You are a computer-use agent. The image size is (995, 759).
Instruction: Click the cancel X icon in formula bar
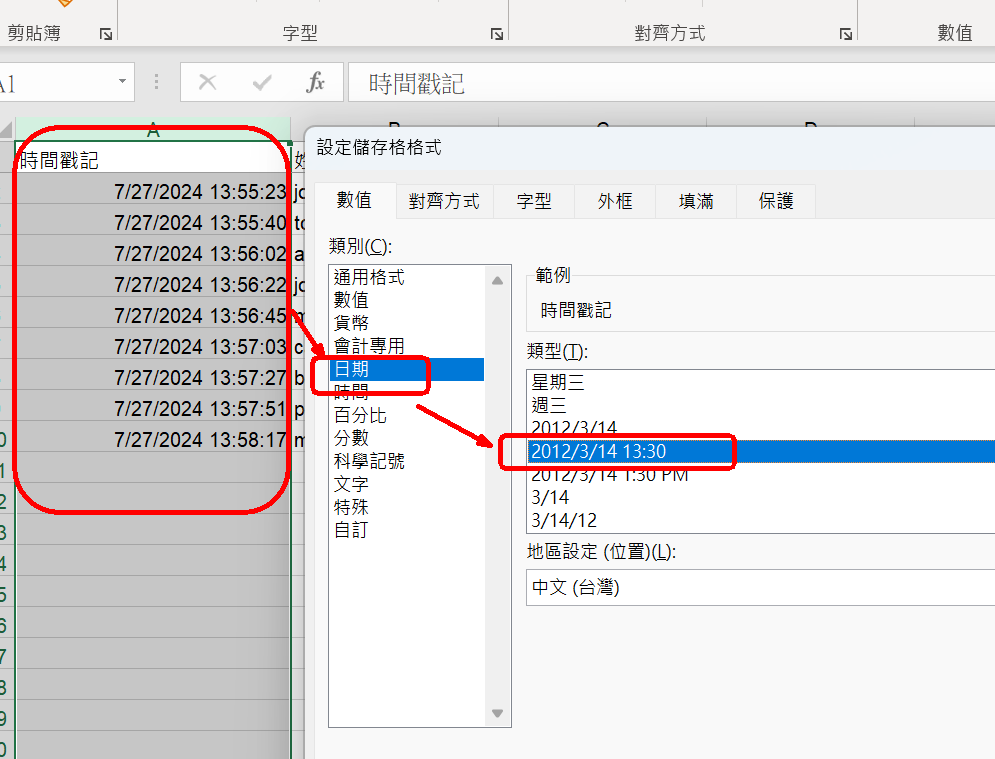tap(208, 83)
